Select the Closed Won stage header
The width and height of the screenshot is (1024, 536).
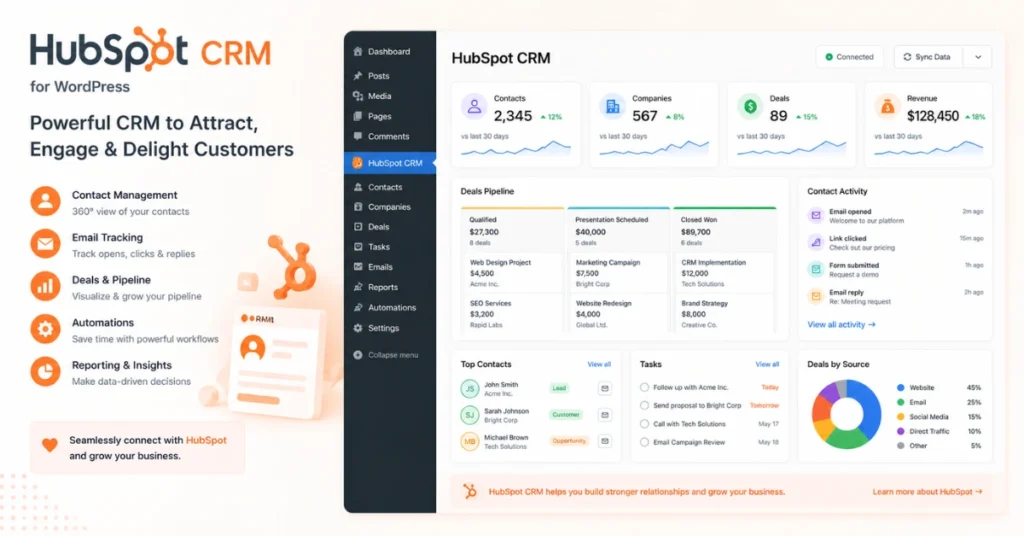tap(725, 229)
